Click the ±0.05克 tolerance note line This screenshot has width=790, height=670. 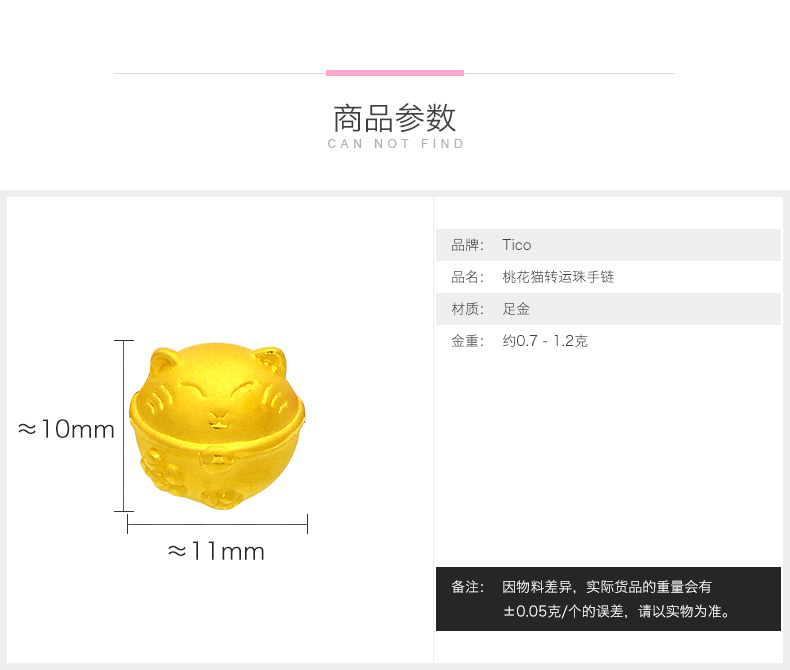coord(617,612)
